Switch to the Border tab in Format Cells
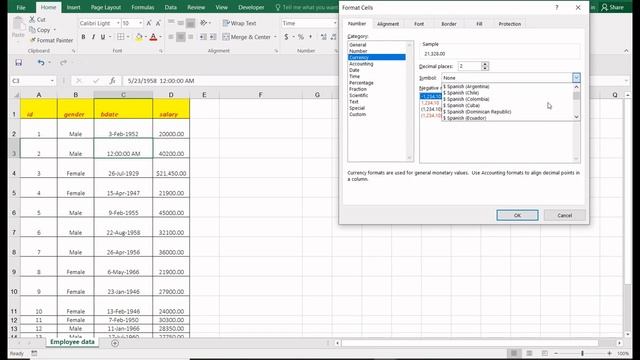 tap(449, 24)
